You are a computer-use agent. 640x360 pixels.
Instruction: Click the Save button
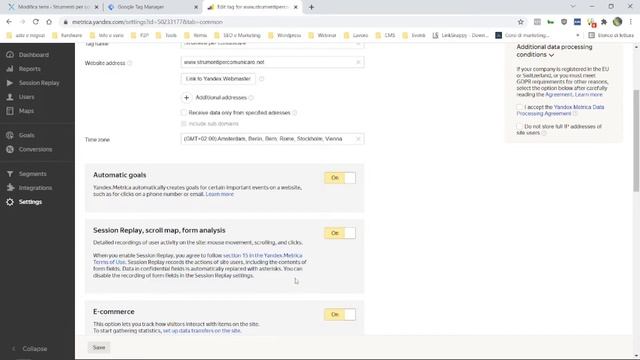[x=99, y=348]
